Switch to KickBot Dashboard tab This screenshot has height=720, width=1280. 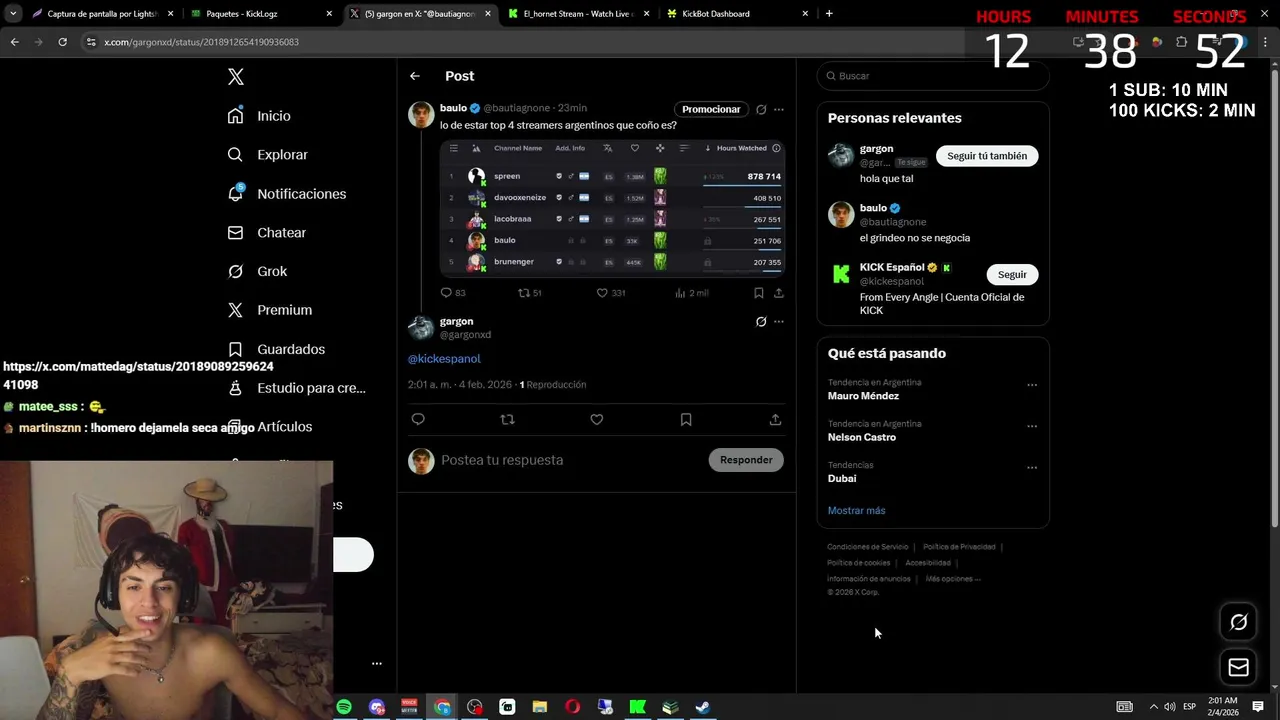pyautogui.click(x=735, y=14)
